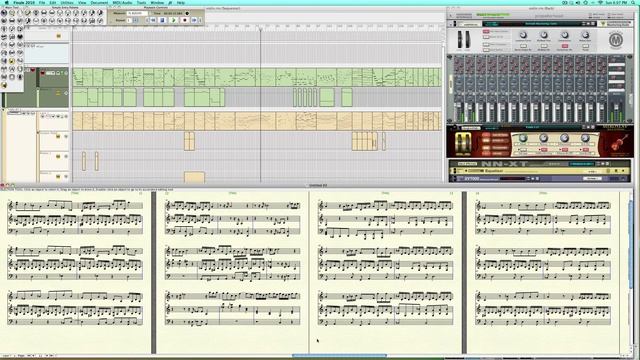Viewport: 640px width, 360px height.
Task: Click the mod wheel on Mastering Suite Combinator
Action: point(468,39)
